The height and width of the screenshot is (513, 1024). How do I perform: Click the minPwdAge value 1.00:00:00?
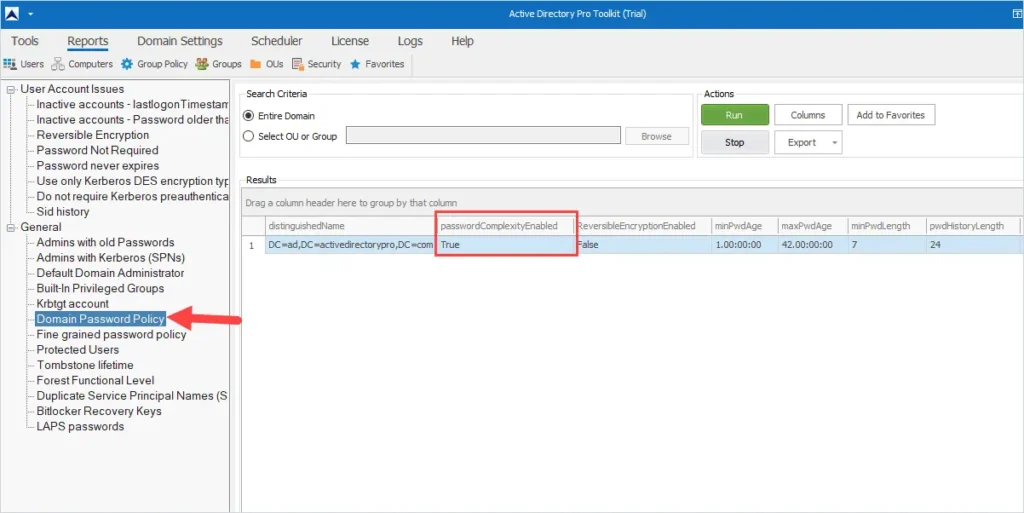[x=744, y=245]
